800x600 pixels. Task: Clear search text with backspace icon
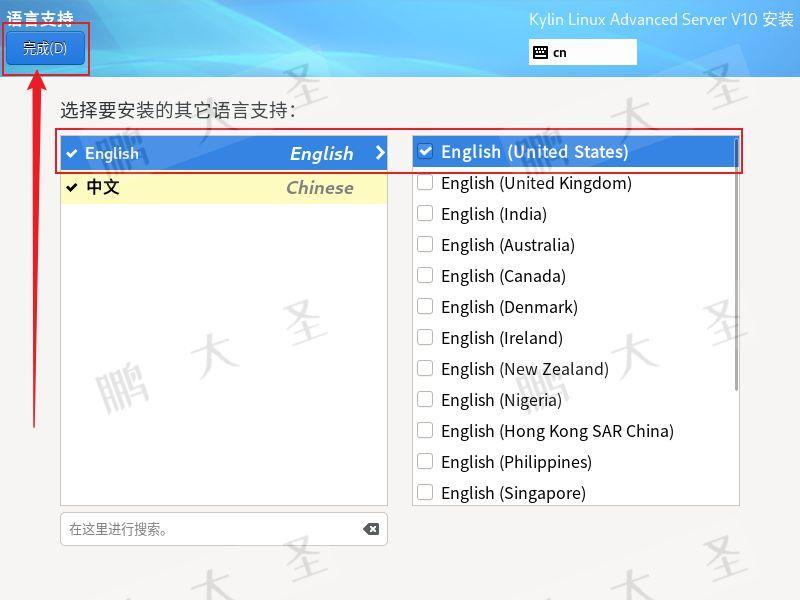[371, 529]
